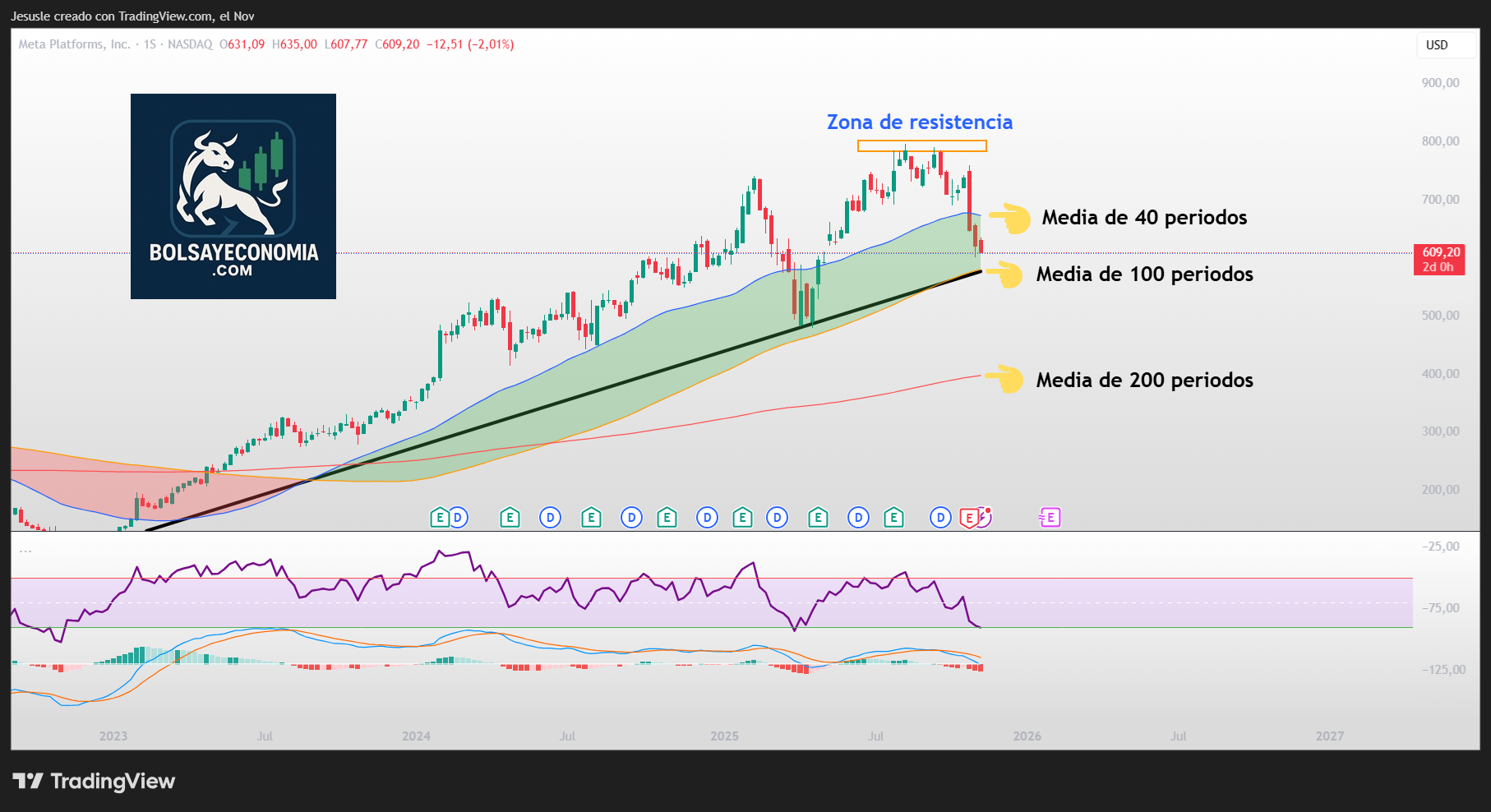Click the last blue dividend D marker

click(x=940, y=518)
